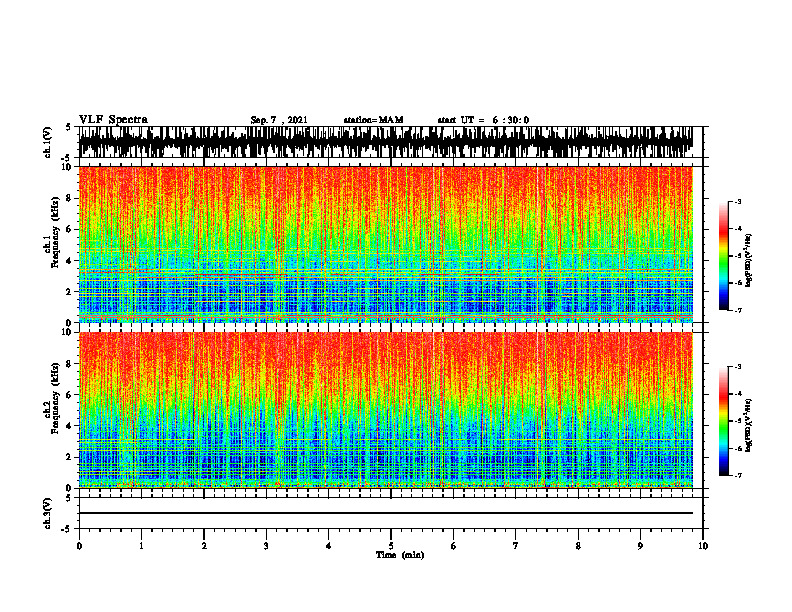Viewport: 792px width, 612px height.
Task: Click the "6" kHz tick of ch.1 spectrogram
Action: point(69,229)
